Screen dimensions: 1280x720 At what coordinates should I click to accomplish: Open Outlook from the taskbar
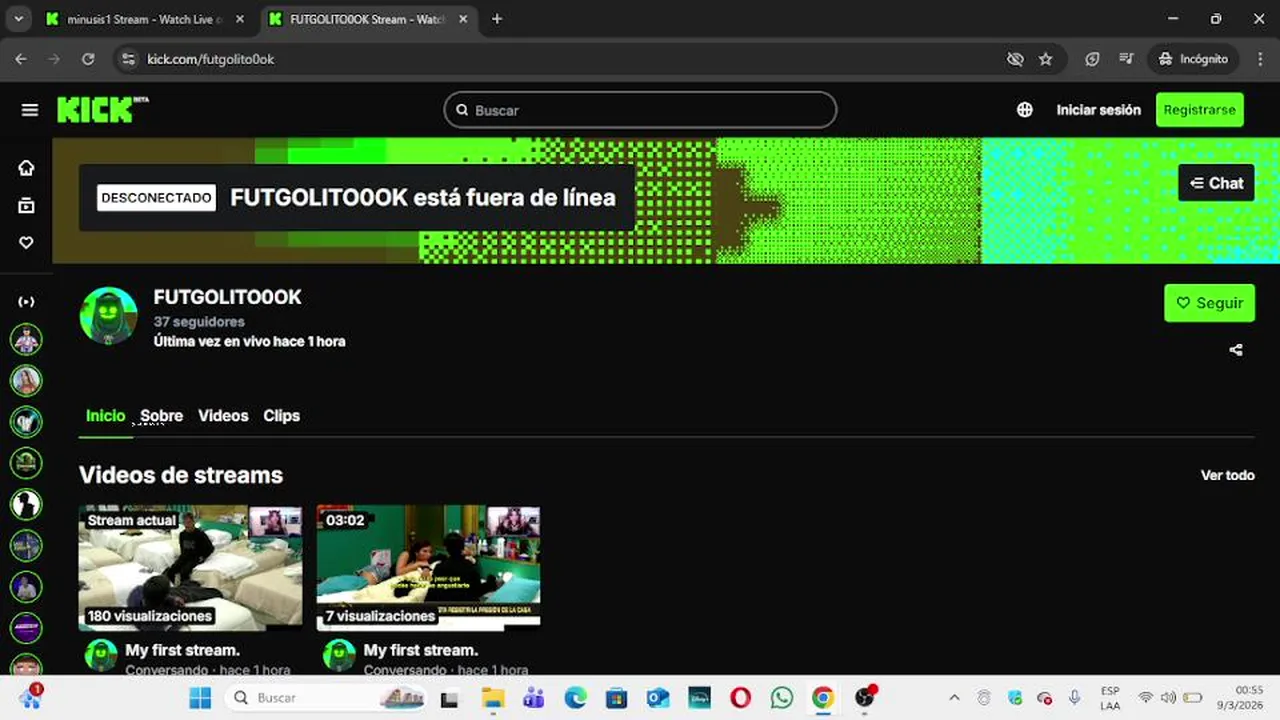tap(657, 698)
